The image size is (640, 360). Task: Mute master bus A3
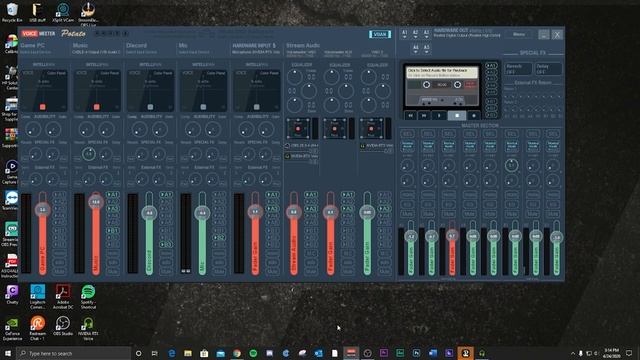[x=449, y=213]
